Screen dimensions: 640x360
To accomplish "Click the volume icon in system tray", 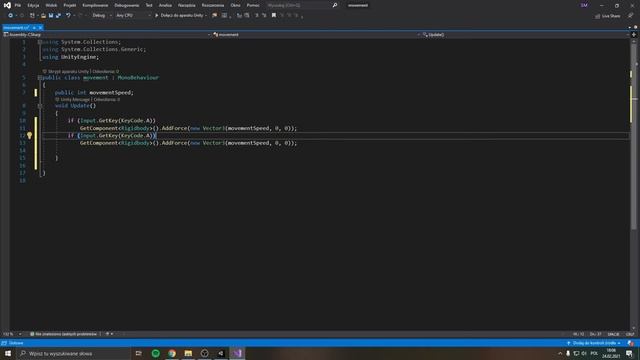I will 584,353.
